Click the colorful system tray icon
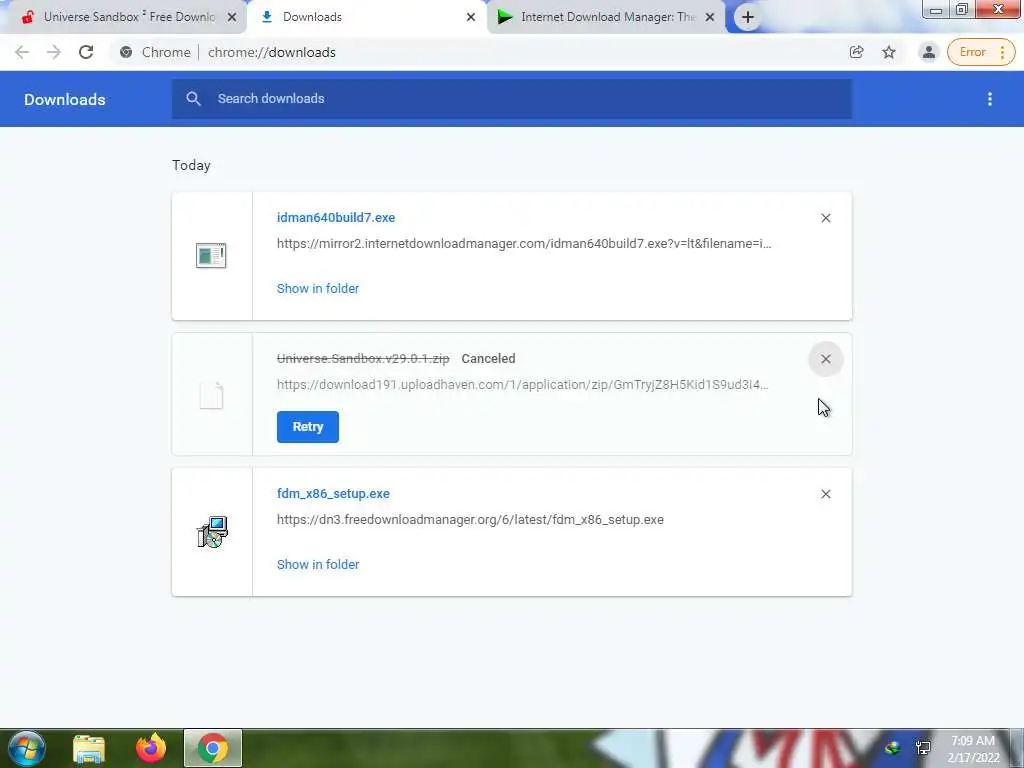 click(x=892, y=748)
